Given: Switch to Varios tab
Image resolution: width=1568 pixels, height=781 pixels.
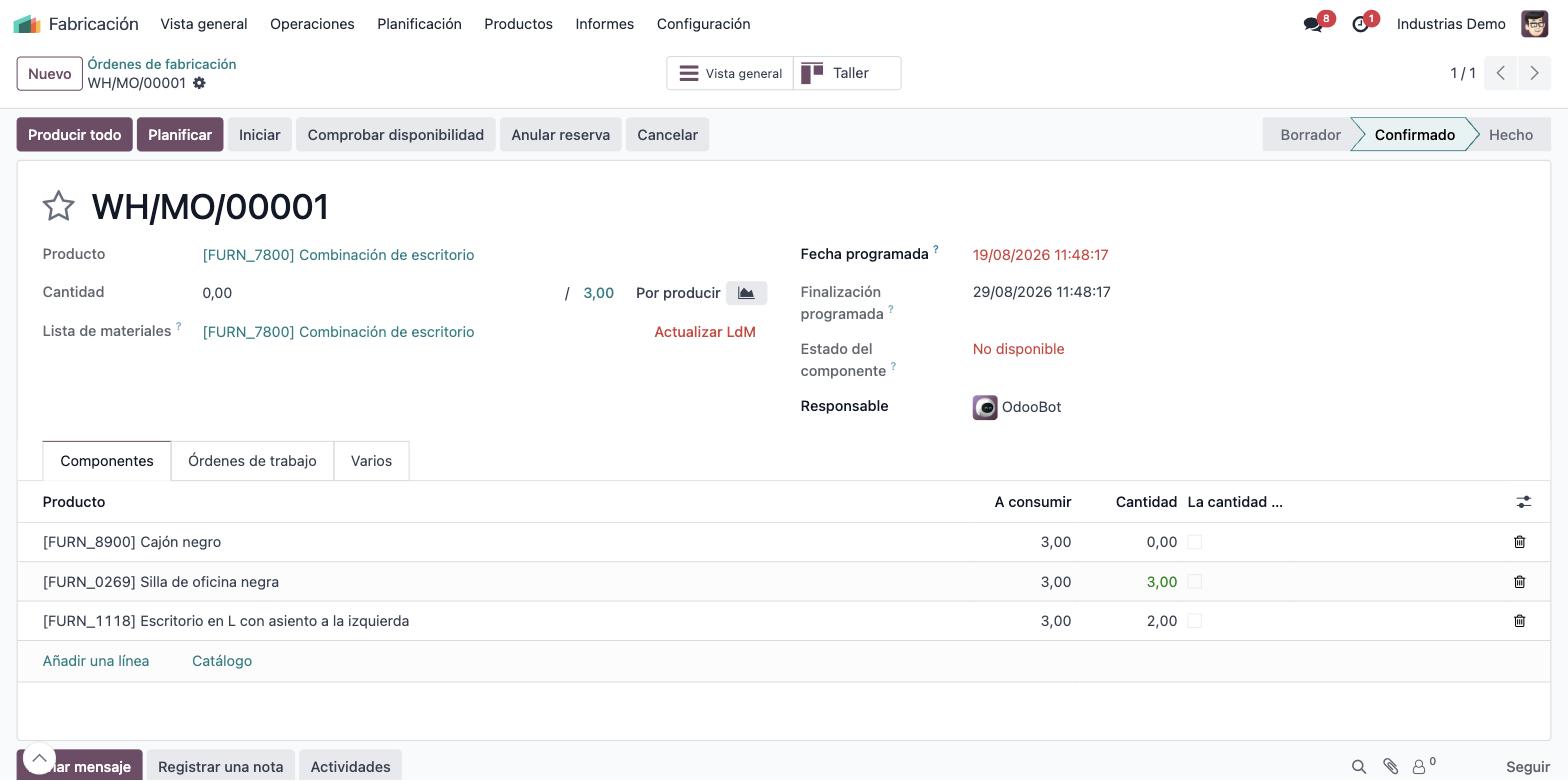Looking at the screenshot, I should [371, 461].
